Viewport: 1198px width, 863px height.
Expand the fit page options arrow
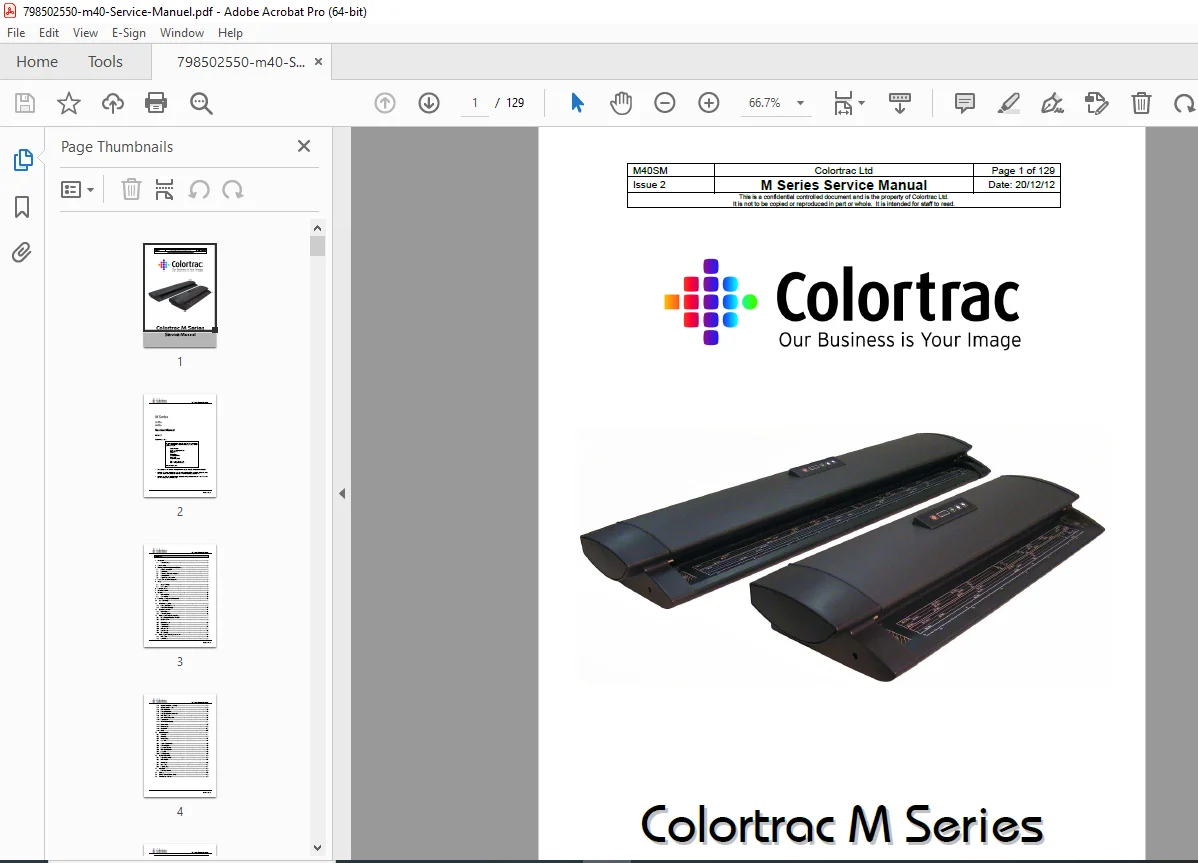tap(862, 103)
